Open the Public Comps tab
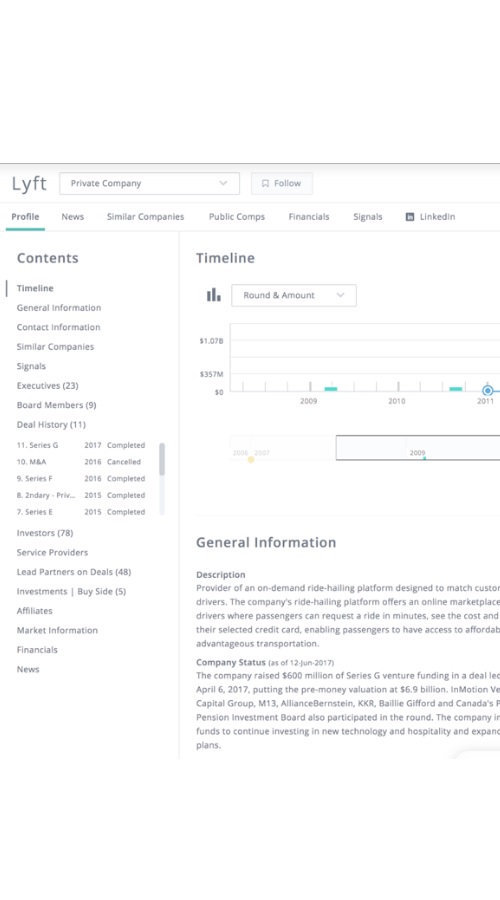 237,217
